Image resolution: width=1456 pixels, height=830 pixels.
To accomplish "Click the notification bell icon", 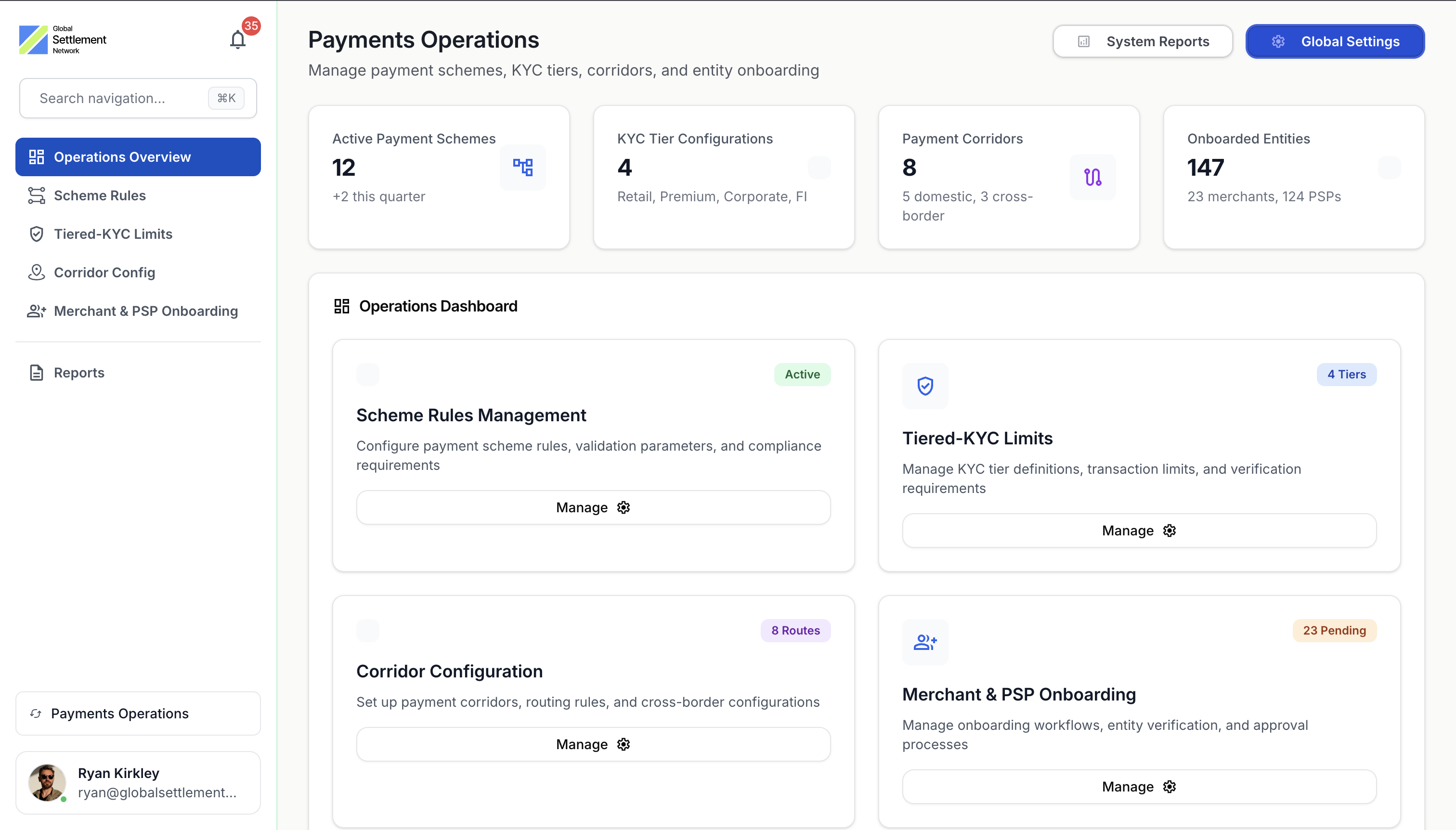I will (x=238, y=40).
